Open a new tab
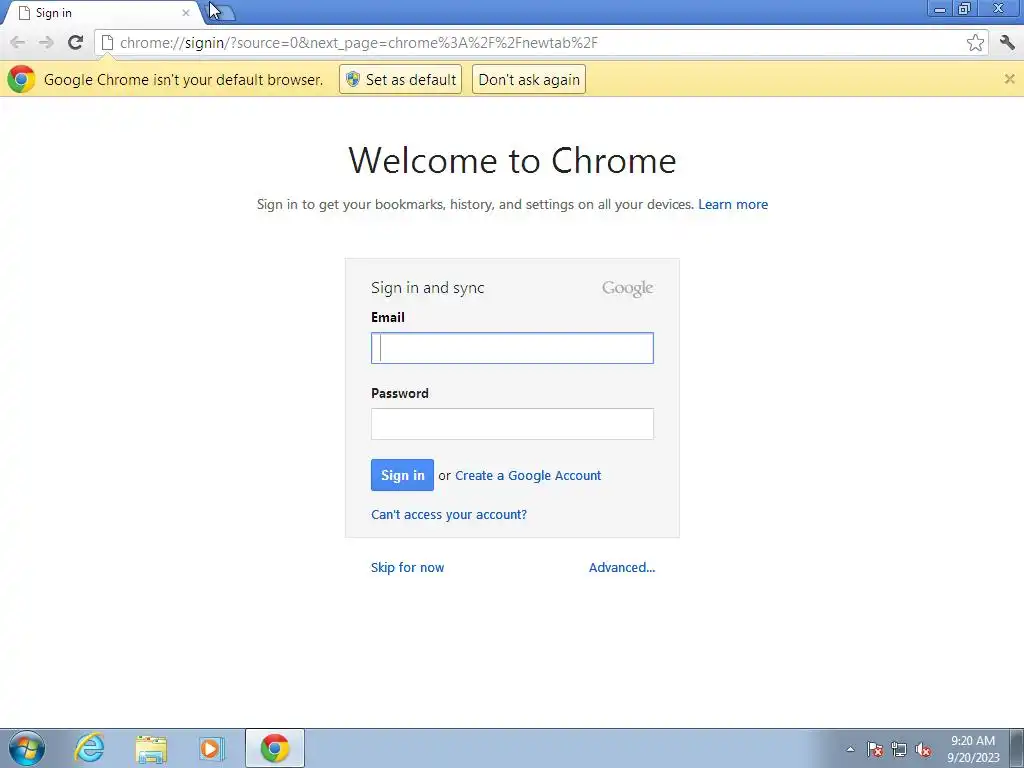The height and width of the screenshot is (768, 1024). point(222,12)
